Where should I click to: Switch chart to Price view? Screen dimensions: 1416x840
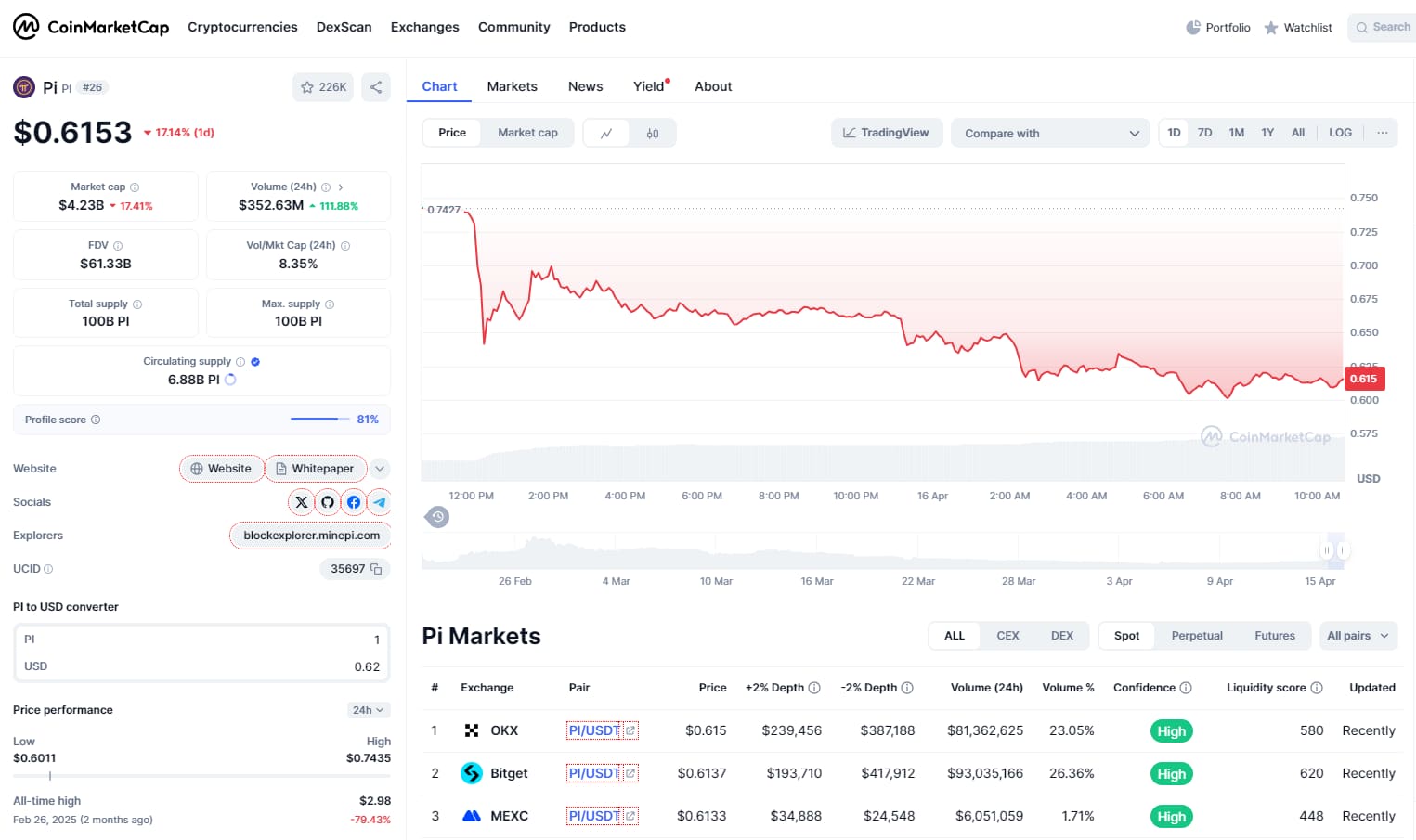tap(452, 133)
